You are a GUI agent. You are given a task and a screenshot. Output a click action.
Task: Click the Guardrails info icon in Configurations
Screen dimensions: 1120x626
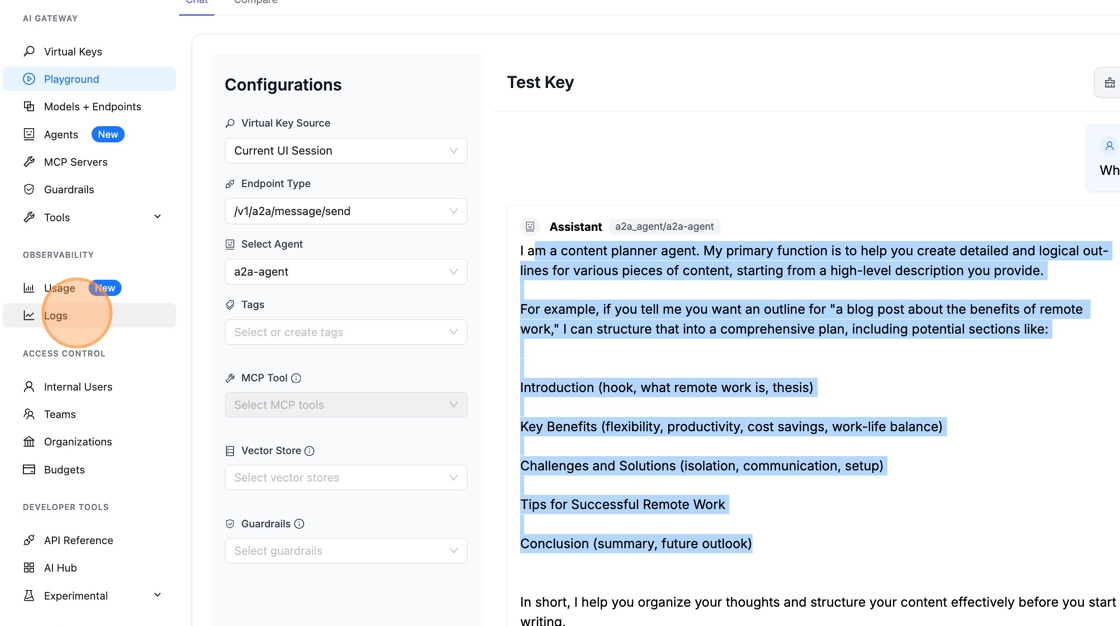[299, 524]
